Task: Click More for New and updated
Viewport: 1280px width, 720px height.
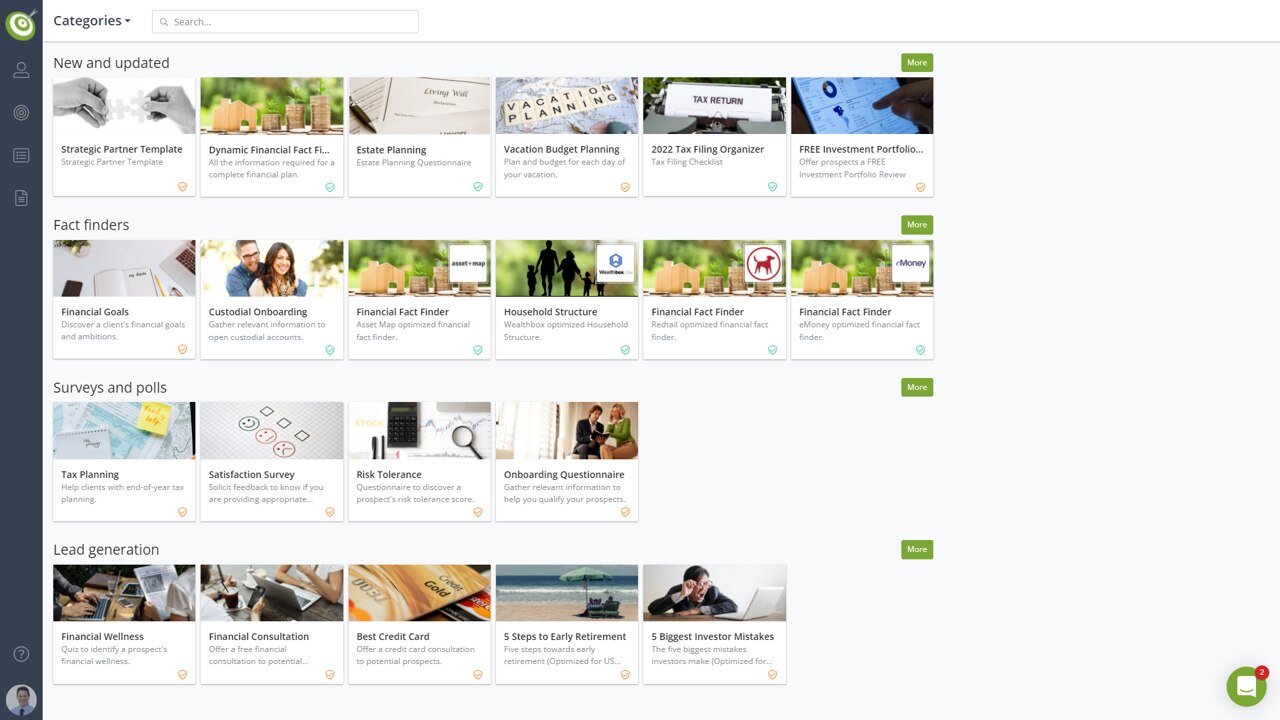Action: point(916,62)
